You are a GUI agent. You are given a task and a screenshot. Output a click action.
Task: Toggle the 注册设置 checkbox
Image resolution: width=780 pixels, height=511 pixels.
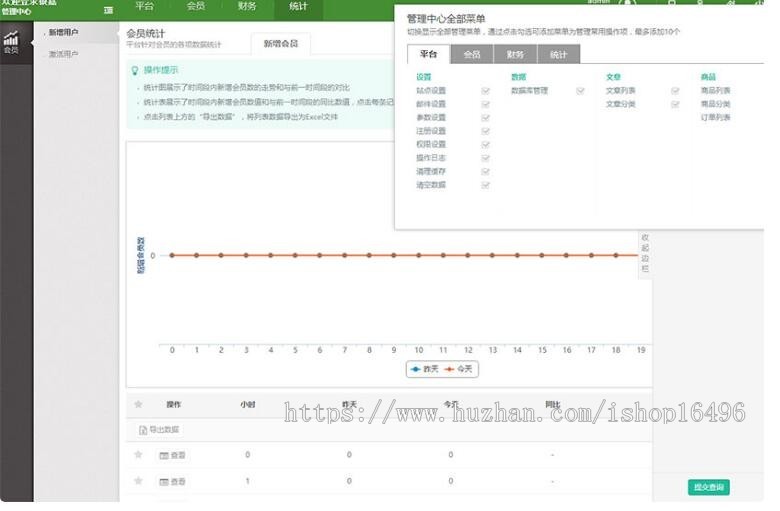tap(486, 131)
